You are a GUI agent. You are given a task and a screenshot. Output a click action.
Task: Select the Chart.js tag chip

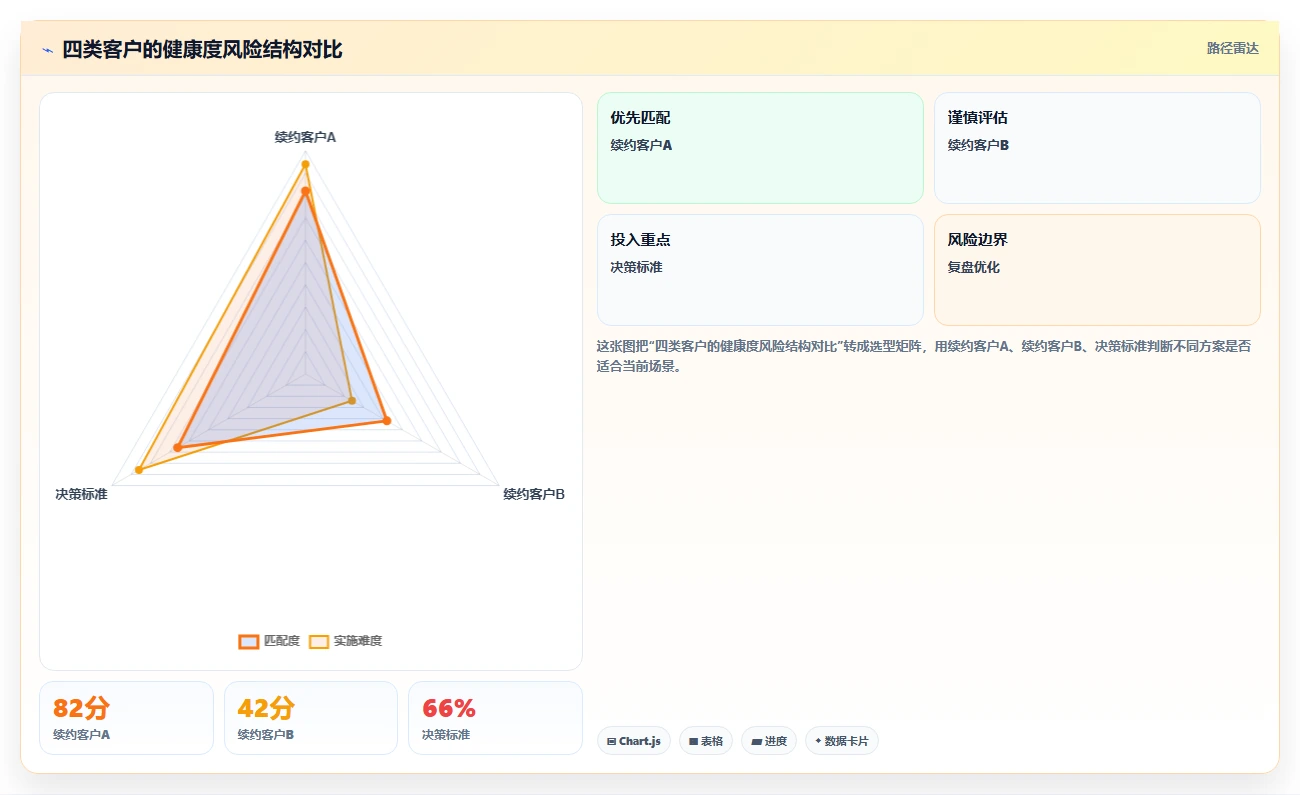pyautogui.click(x=634, y=741)
